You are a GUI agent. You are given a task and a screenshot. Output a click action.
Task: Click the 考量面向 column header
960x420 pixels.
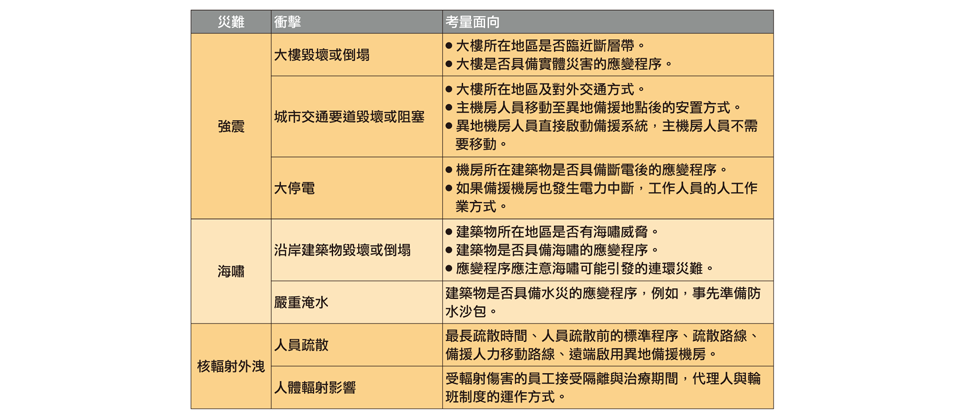(x=608, y=22)
